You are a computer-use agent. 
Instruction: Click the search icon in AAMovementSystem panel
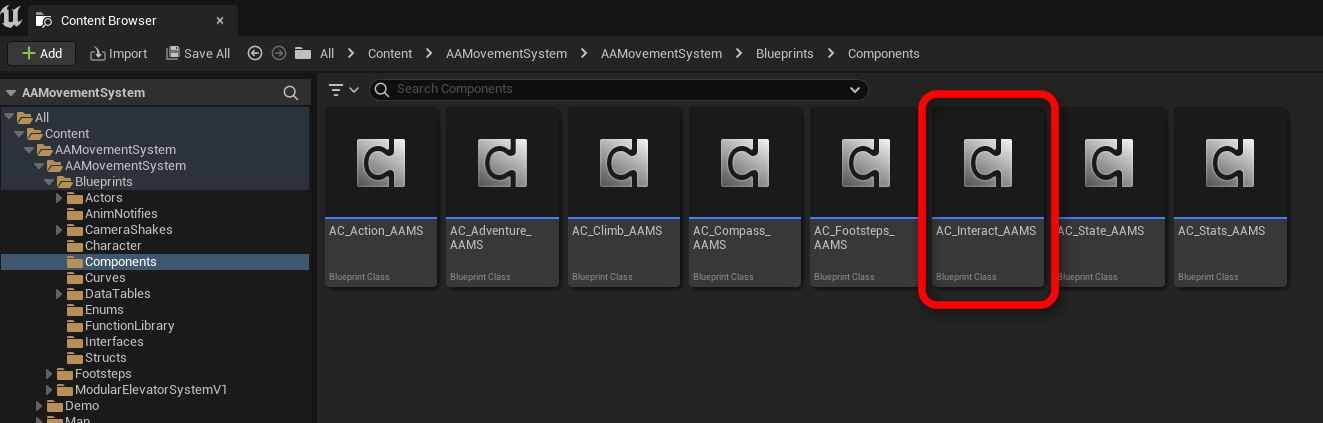[291, 93]
